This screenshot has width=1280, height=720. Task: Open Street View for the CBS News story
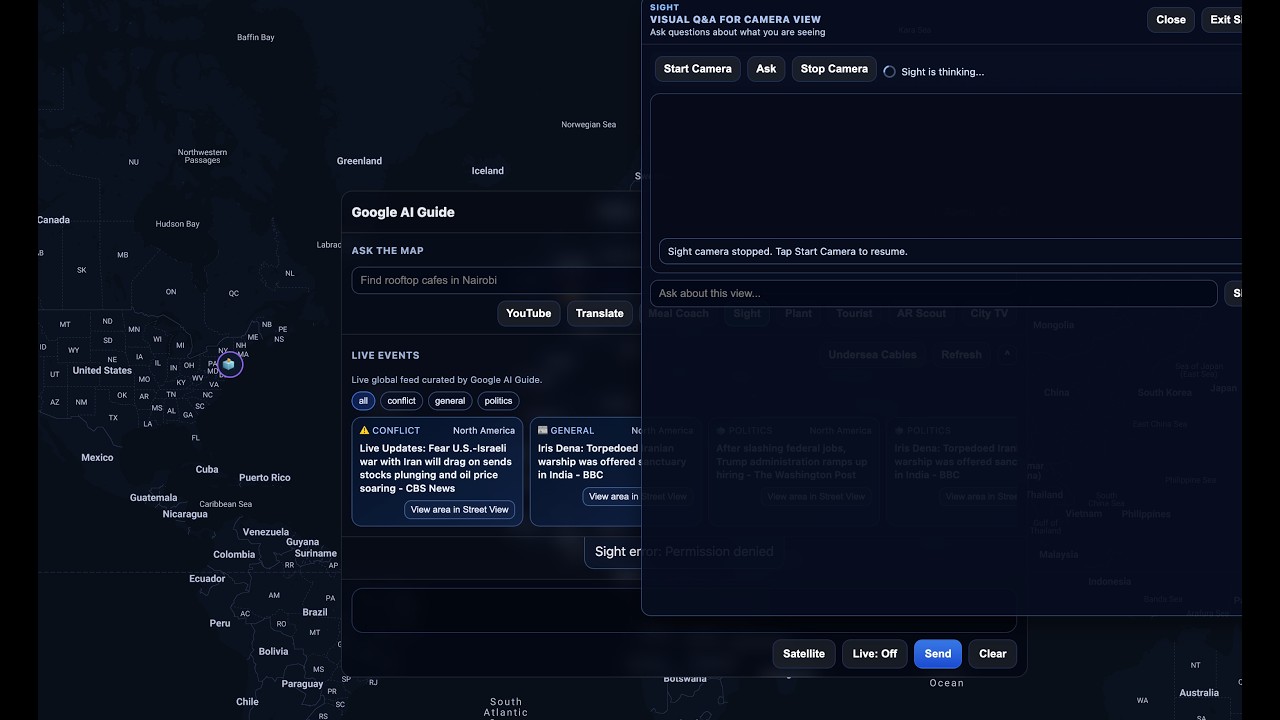pyautogui.click(x=459, y=510)
